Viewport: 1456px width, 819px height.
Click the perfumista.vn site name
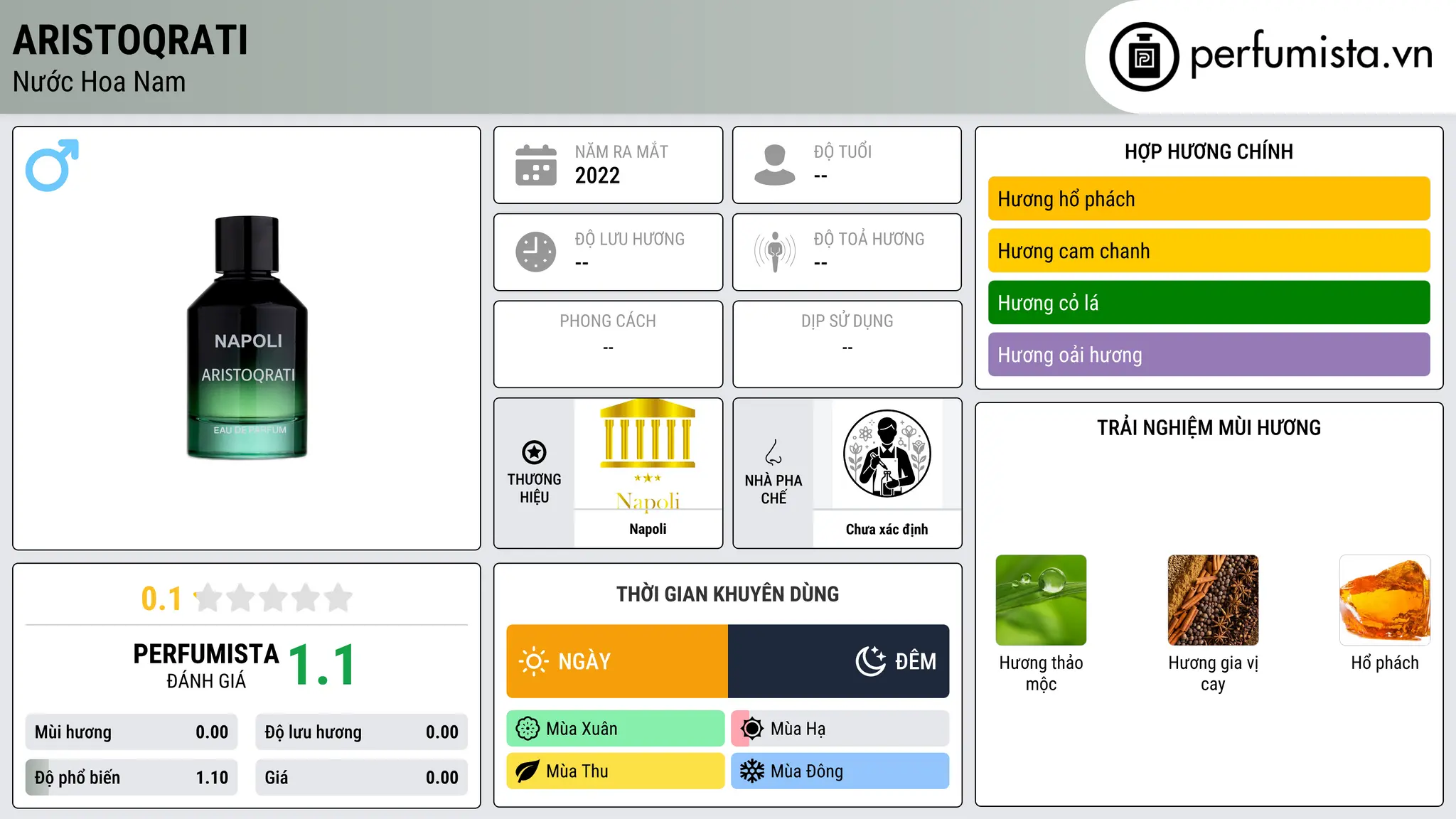click(1311, 53)
